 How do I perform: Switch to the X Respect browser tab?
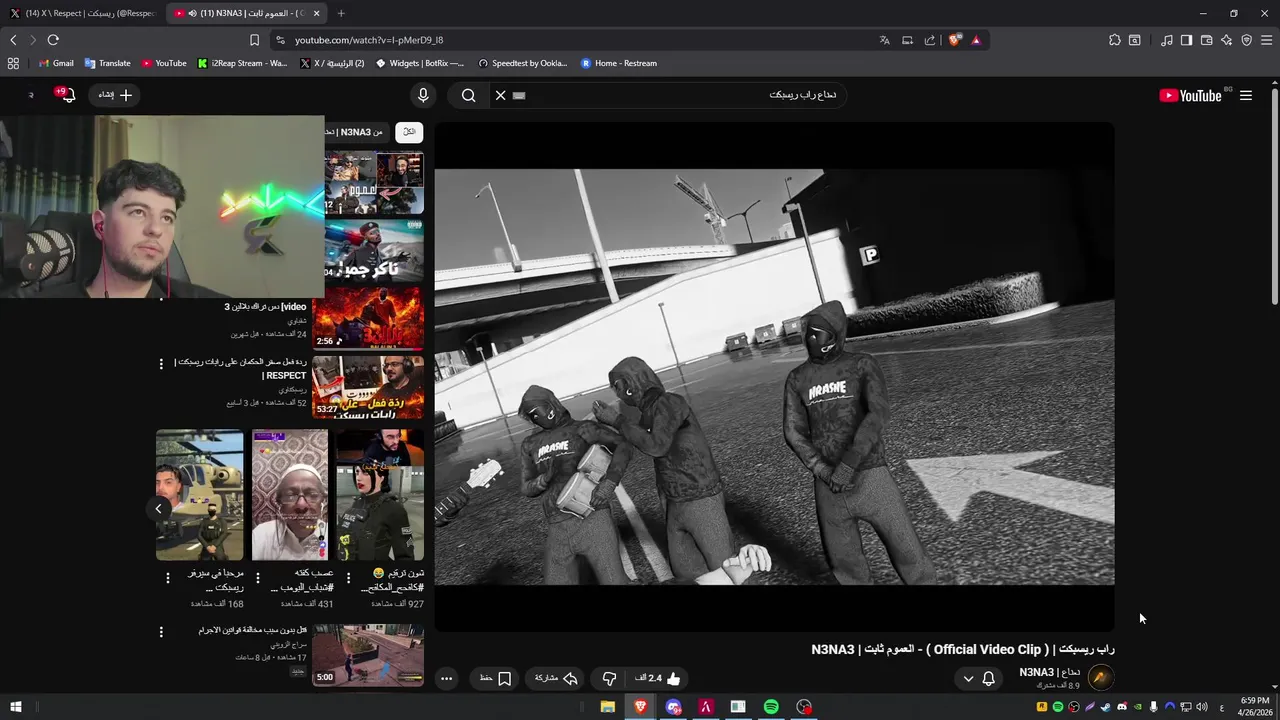click(x=81, y=13)
